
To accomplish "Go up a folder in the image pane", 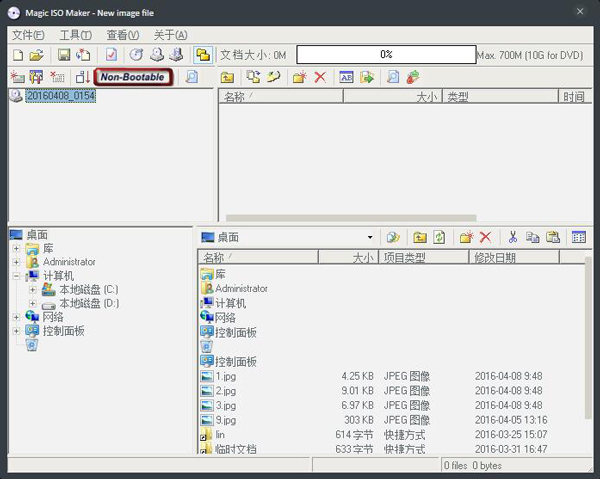I will click(x=227, y=77).
